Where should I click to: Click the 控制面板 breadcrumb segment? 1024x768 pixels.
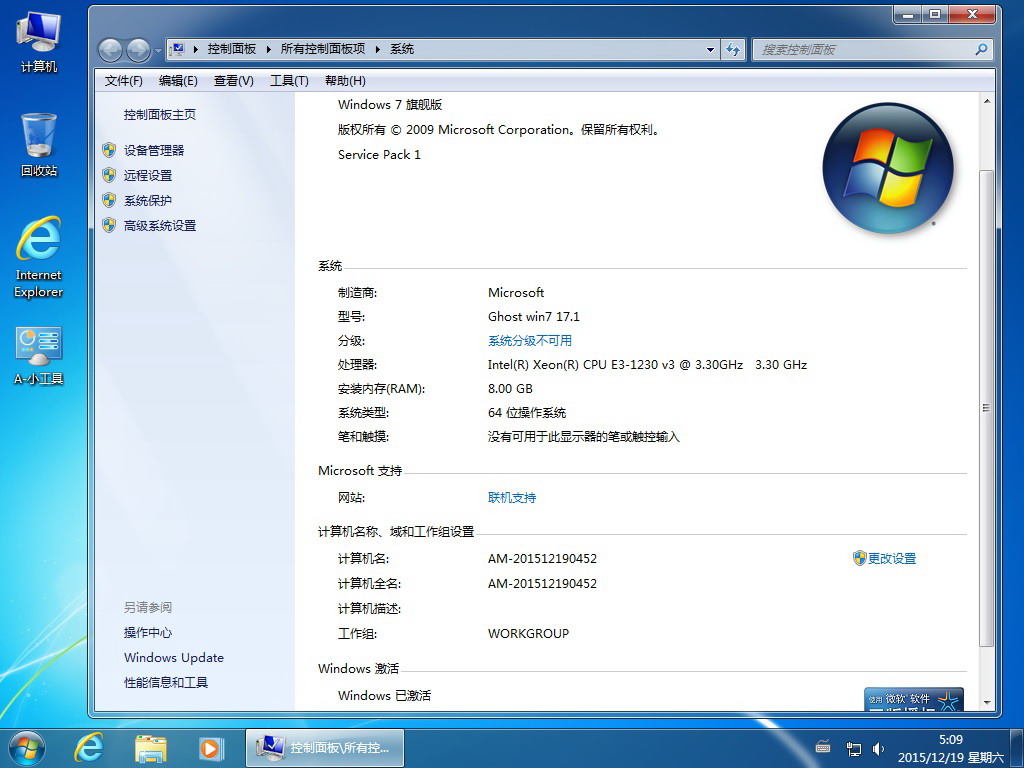[x=232, y=49]
